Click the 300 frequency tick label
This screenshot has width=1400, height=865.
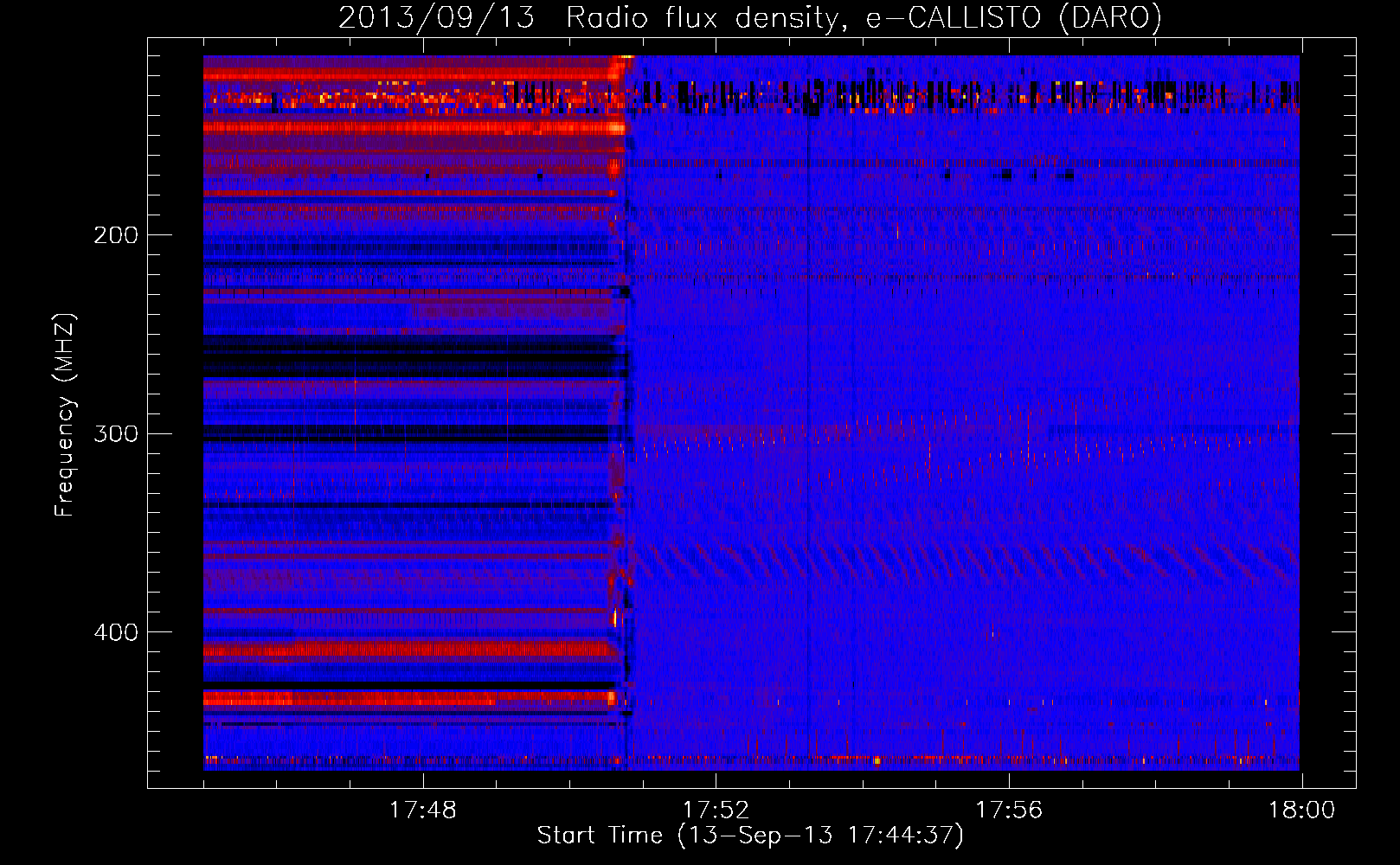point(116,433)
